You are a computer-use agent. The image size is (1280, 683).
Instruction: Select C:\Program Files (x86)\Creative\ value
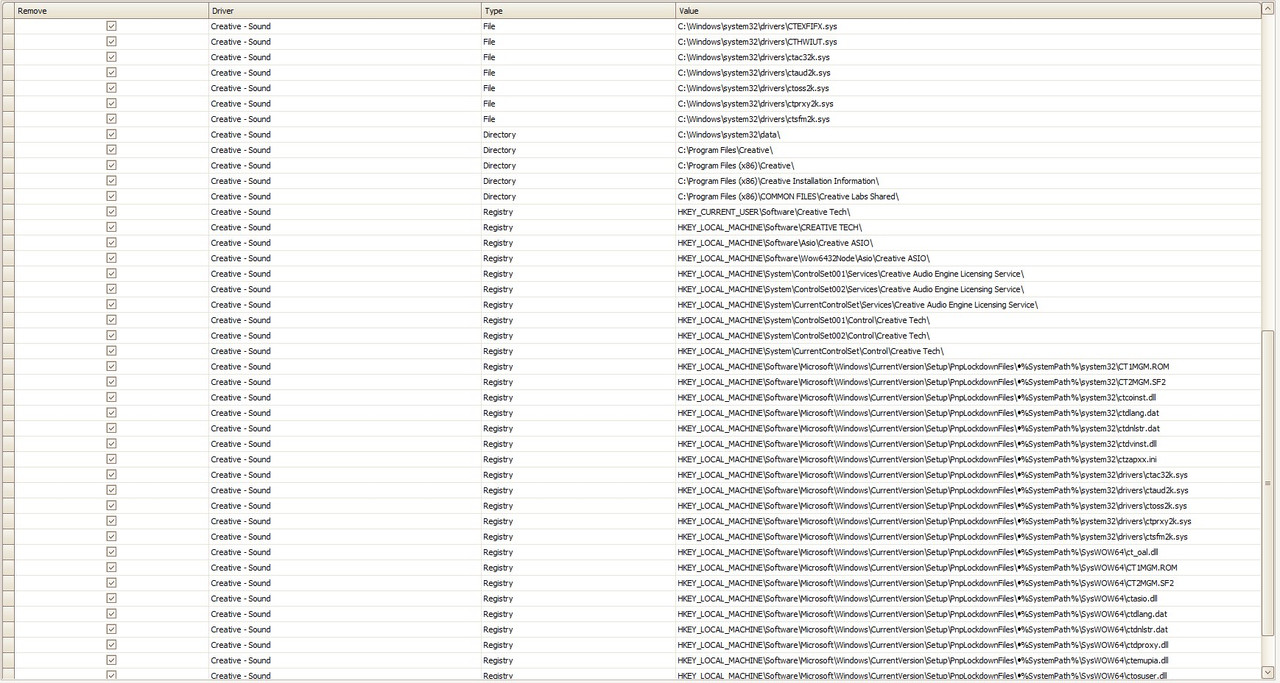[968, 165]
